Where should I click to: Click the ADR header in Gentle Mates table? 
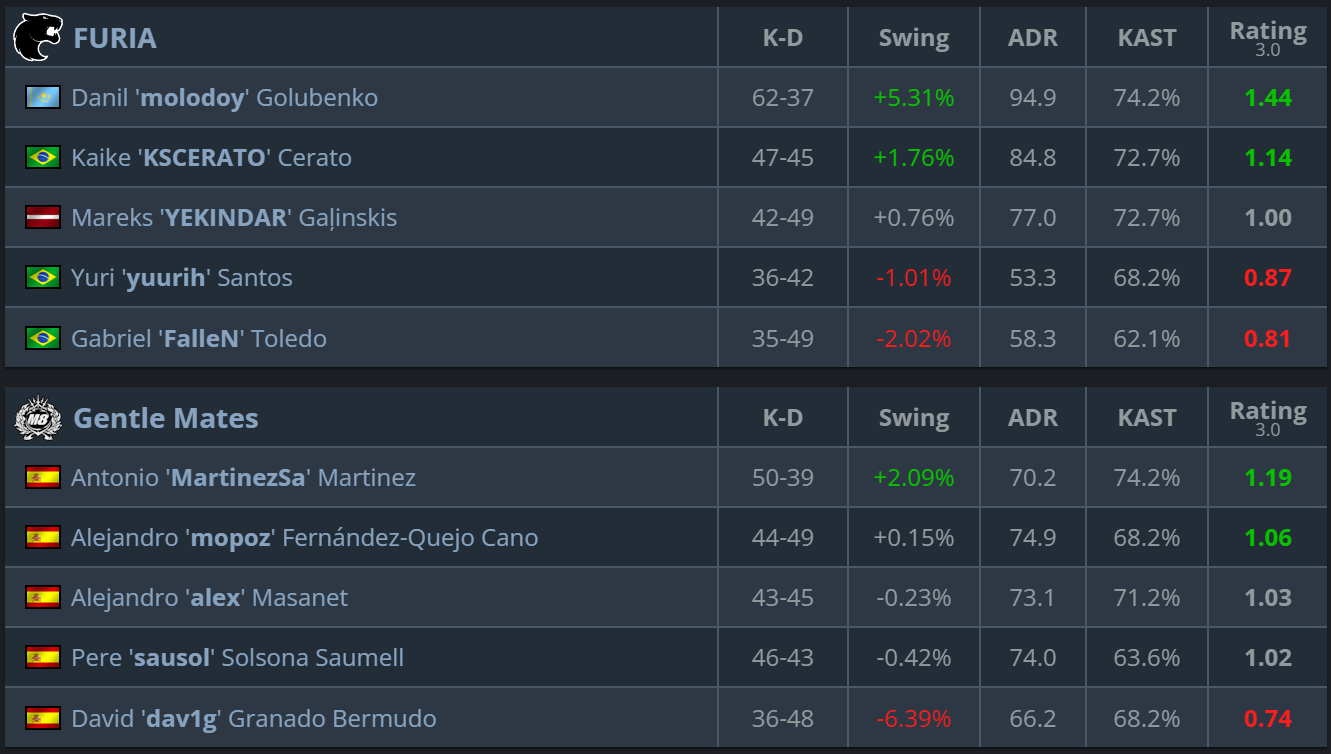[x=1033, y=418]
